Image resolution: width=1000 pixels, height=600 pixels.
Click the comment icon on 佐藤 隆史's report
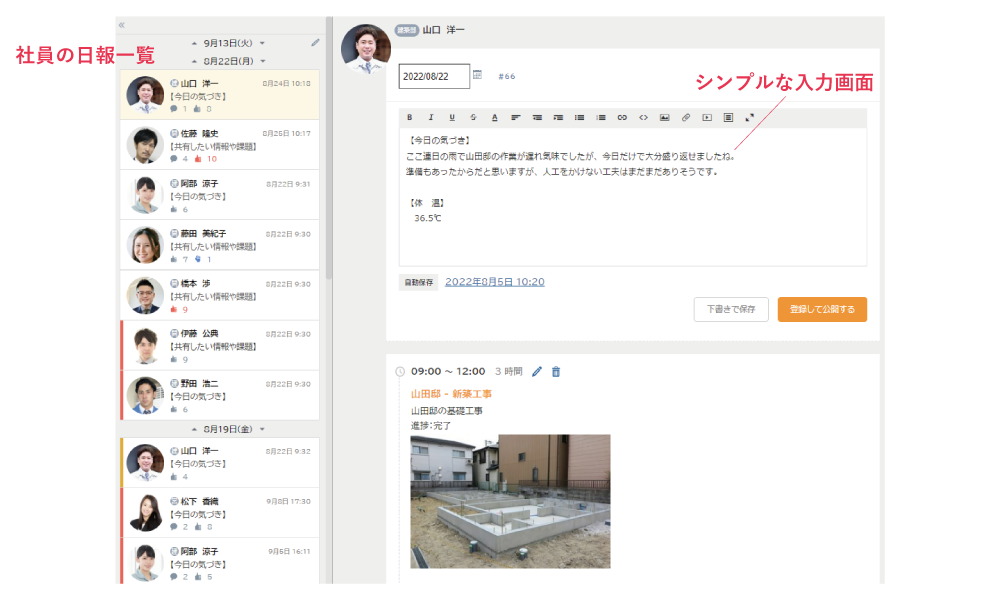coord(173,159)
